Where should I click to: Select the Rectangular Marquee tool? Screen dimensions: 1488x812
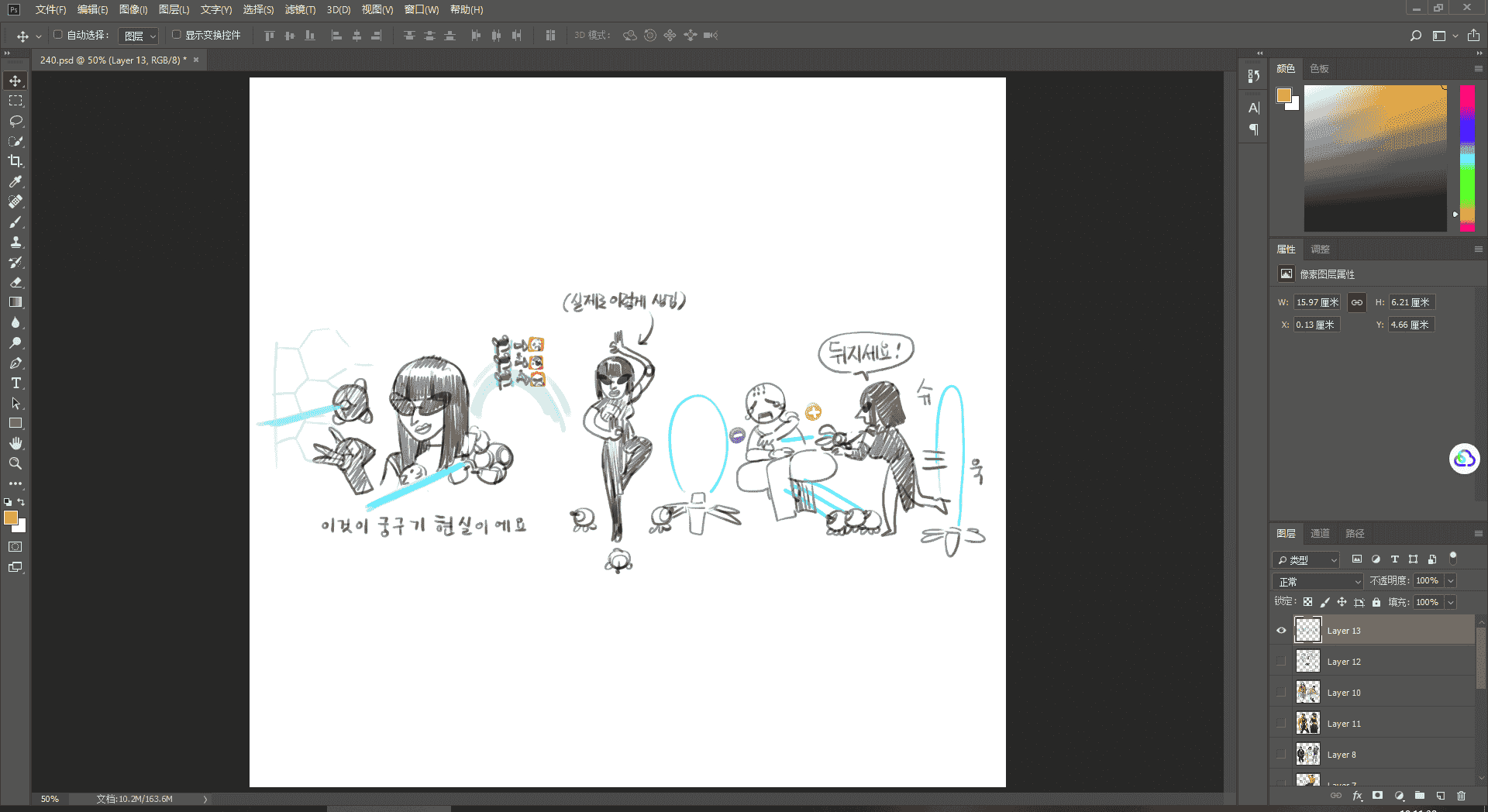pos(15,101)
